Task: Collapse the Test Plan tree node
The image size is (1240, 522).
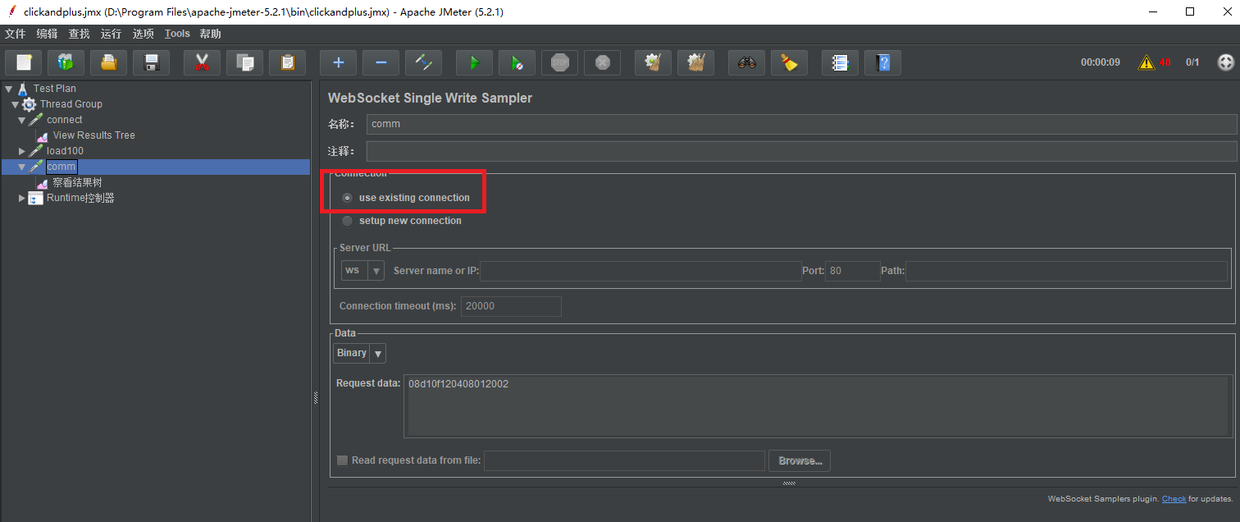Action: (x=8, y=88)
